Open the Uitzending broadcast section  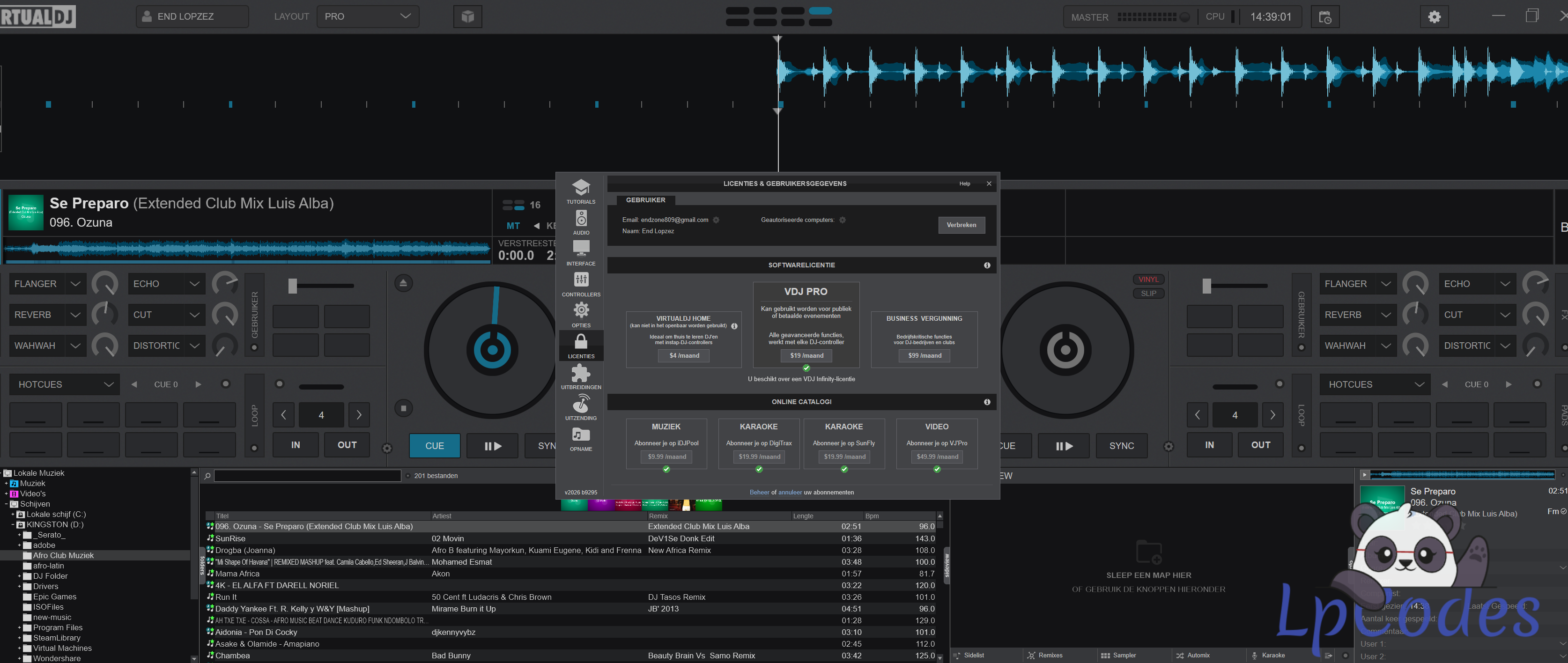coord(581,407)
